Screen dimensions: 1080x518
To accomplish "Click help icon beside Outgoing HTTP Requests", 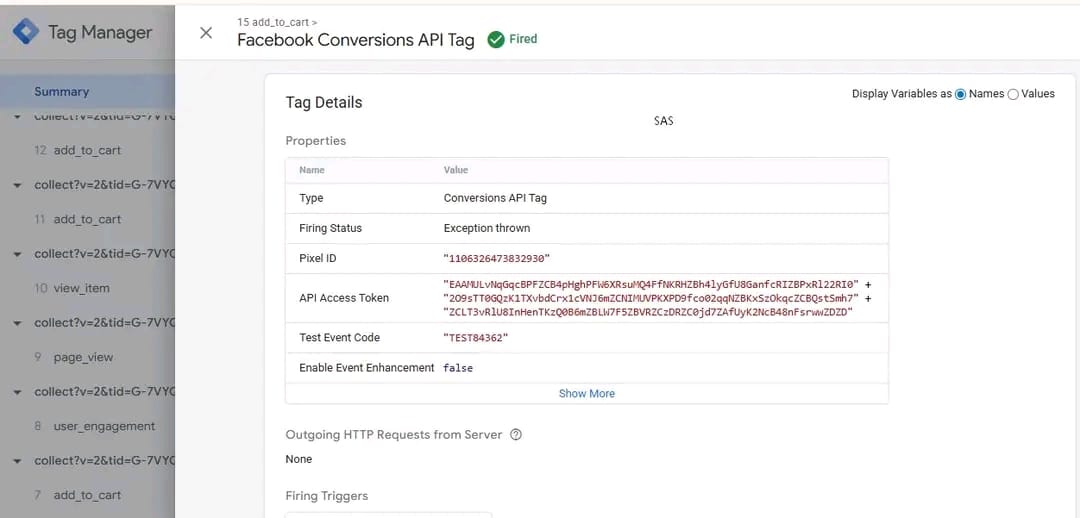I will pos(516,435).
